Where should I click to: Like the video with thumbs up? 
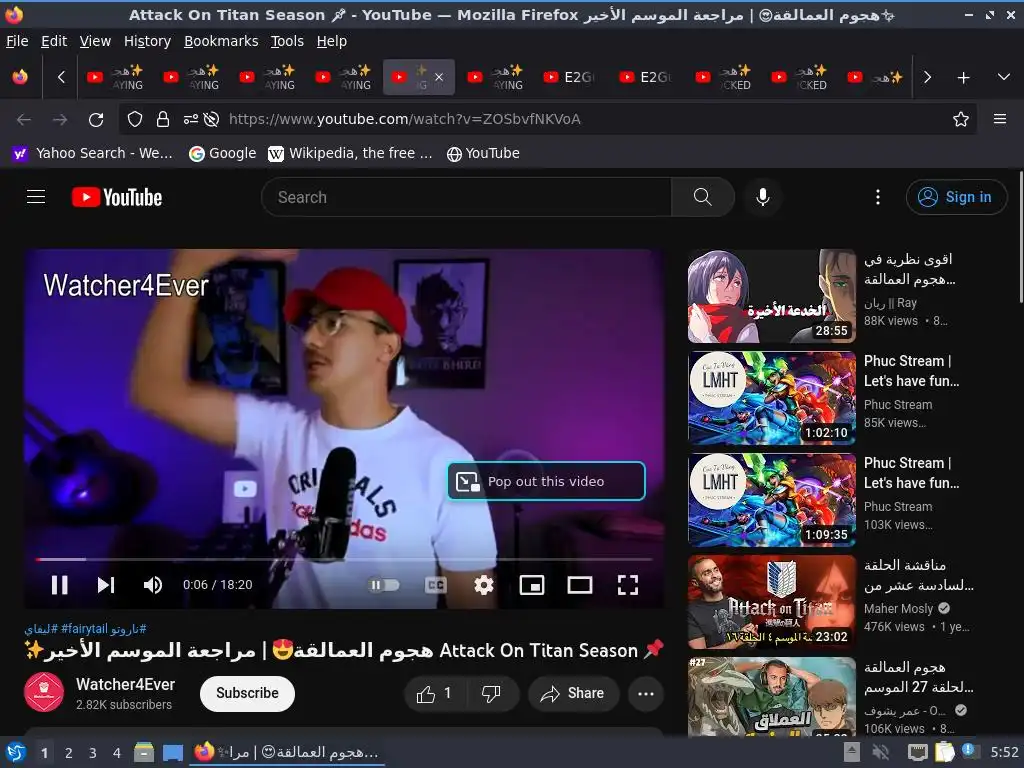click(434, 694)
